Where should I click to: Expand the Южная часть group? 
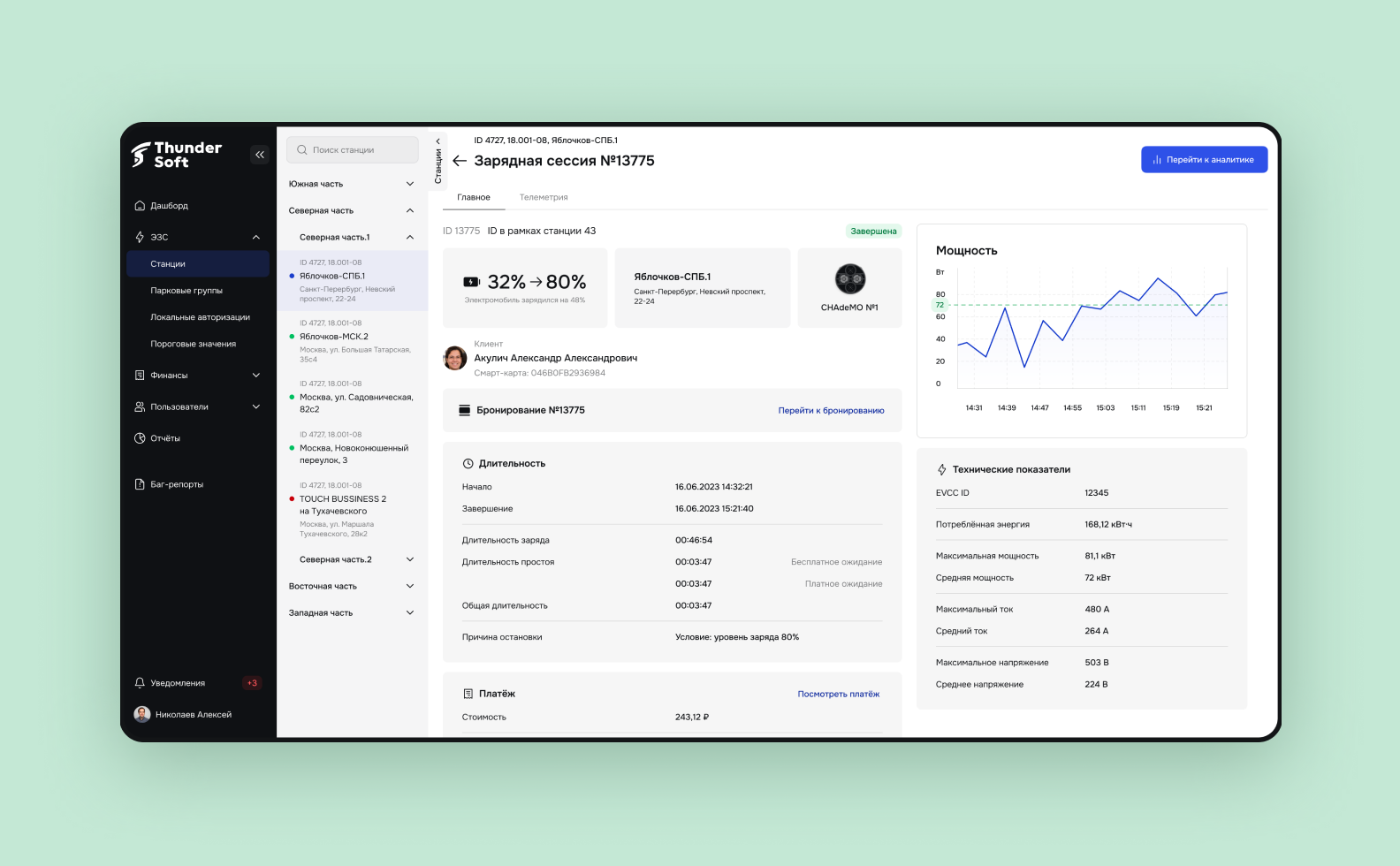click(410, 184)
